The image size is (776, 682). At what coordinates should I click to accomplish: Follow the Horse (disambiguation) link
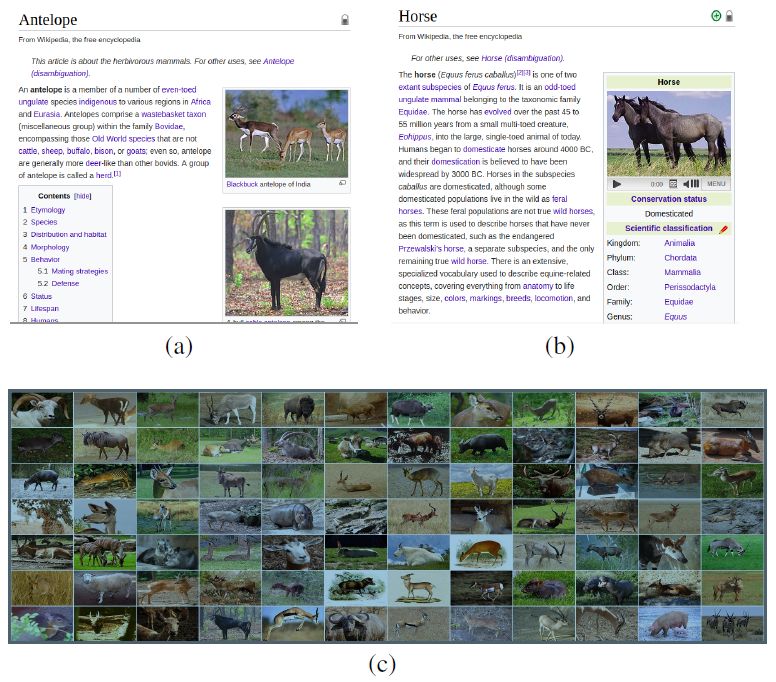[x=522, y=58]
